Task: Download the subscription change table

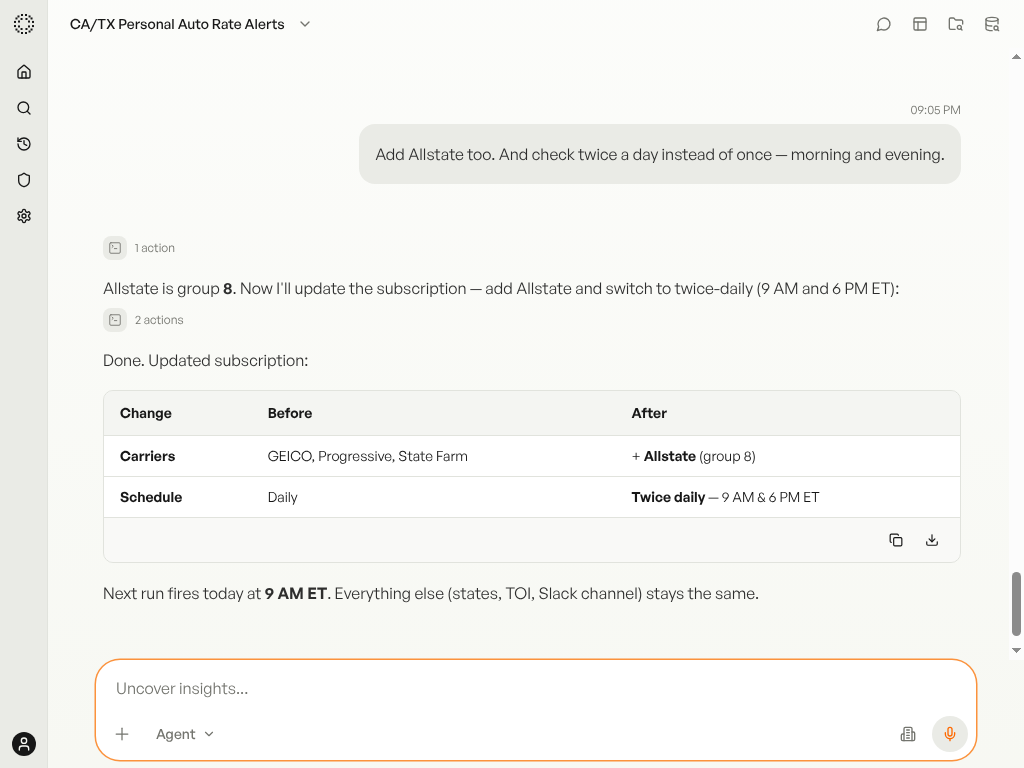Action: (932, 540)
